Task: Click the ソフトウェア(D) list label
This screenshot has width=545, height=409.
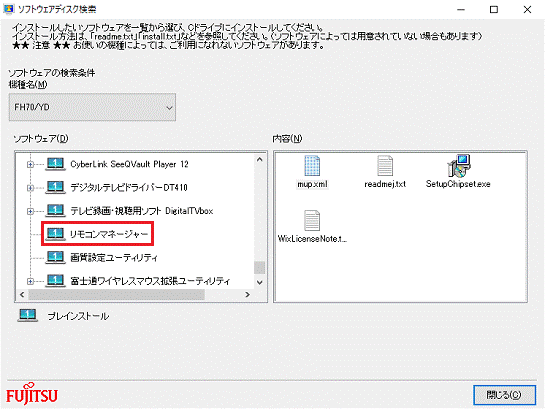Action: (41, 139)
